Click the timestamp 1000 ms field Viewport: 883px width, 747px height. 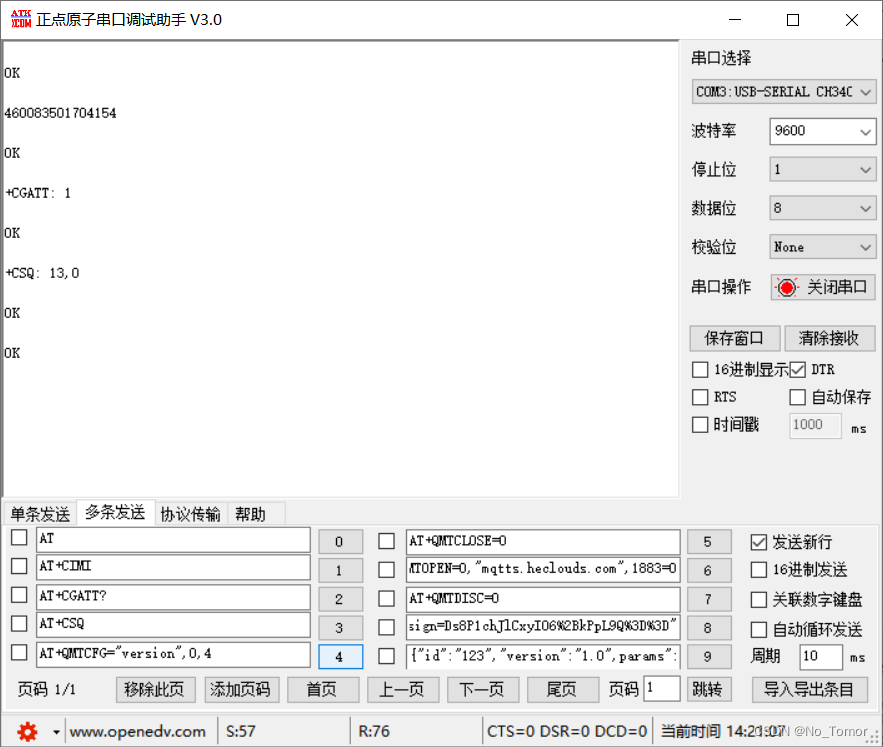pyautogui.click(x=815, y=425)
